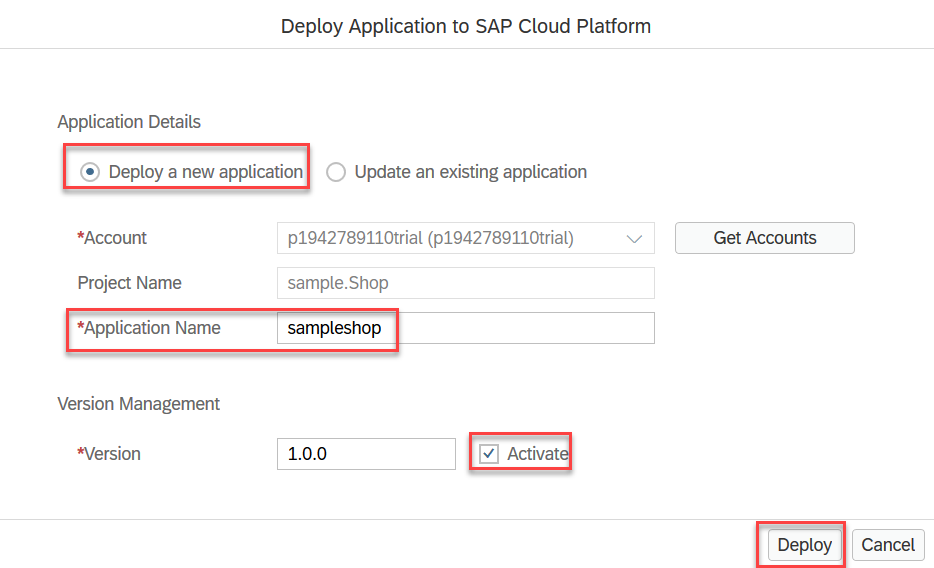Click the '*Version' field label
This screenshot has height=568, width=934.
(x=108, y=454)
